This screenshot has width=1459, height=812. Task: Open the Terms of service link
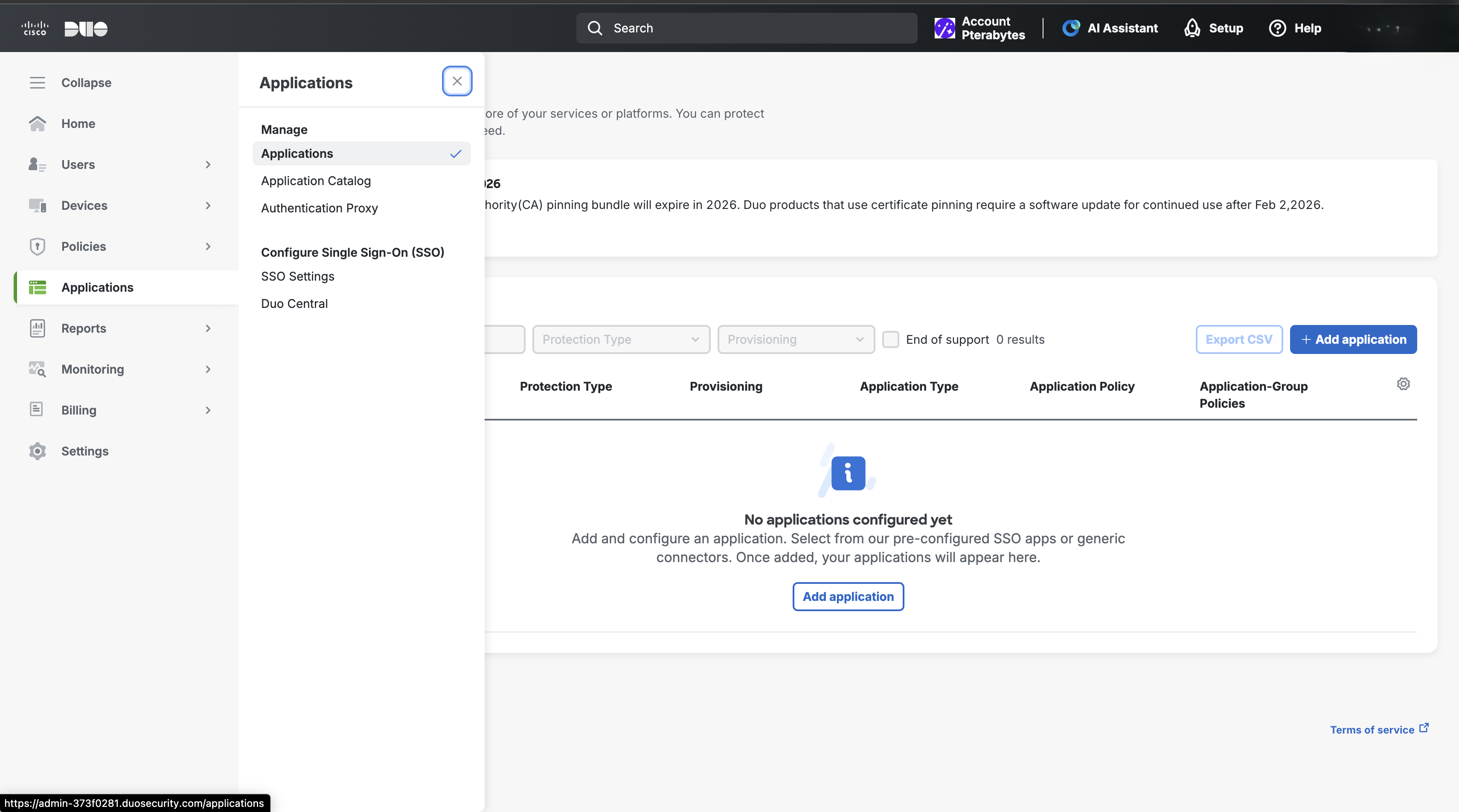[1372, 730]
